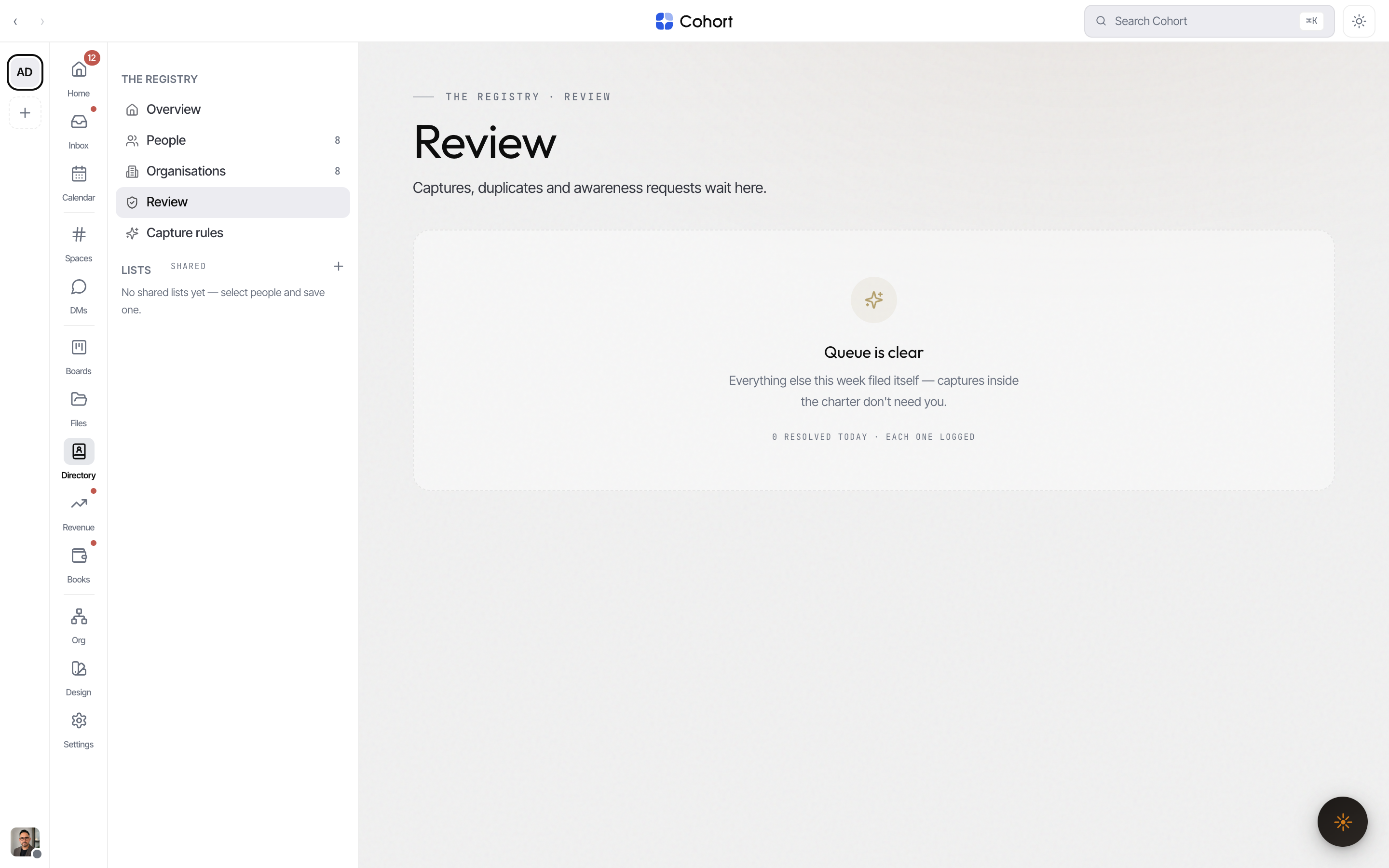This screenshot has height=868, width=1389.
Task: Add a new workspace with plus
Action: 25,113
